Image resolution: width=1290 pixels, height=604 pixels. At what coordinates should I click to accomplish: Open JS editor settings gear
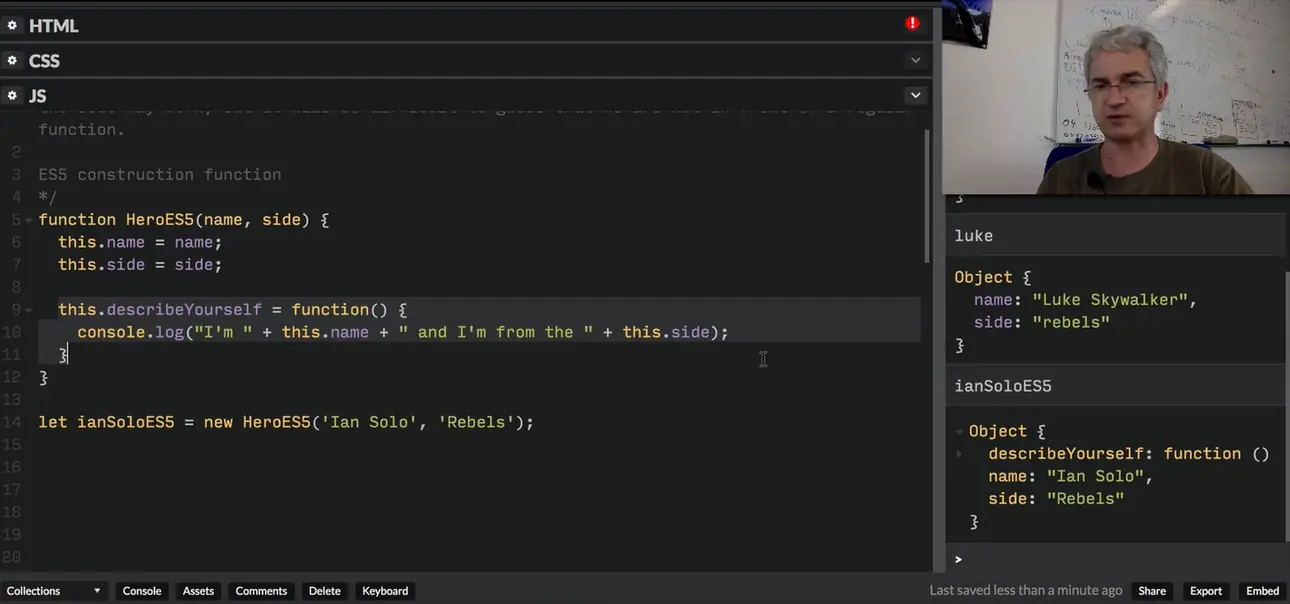[12, 95]
